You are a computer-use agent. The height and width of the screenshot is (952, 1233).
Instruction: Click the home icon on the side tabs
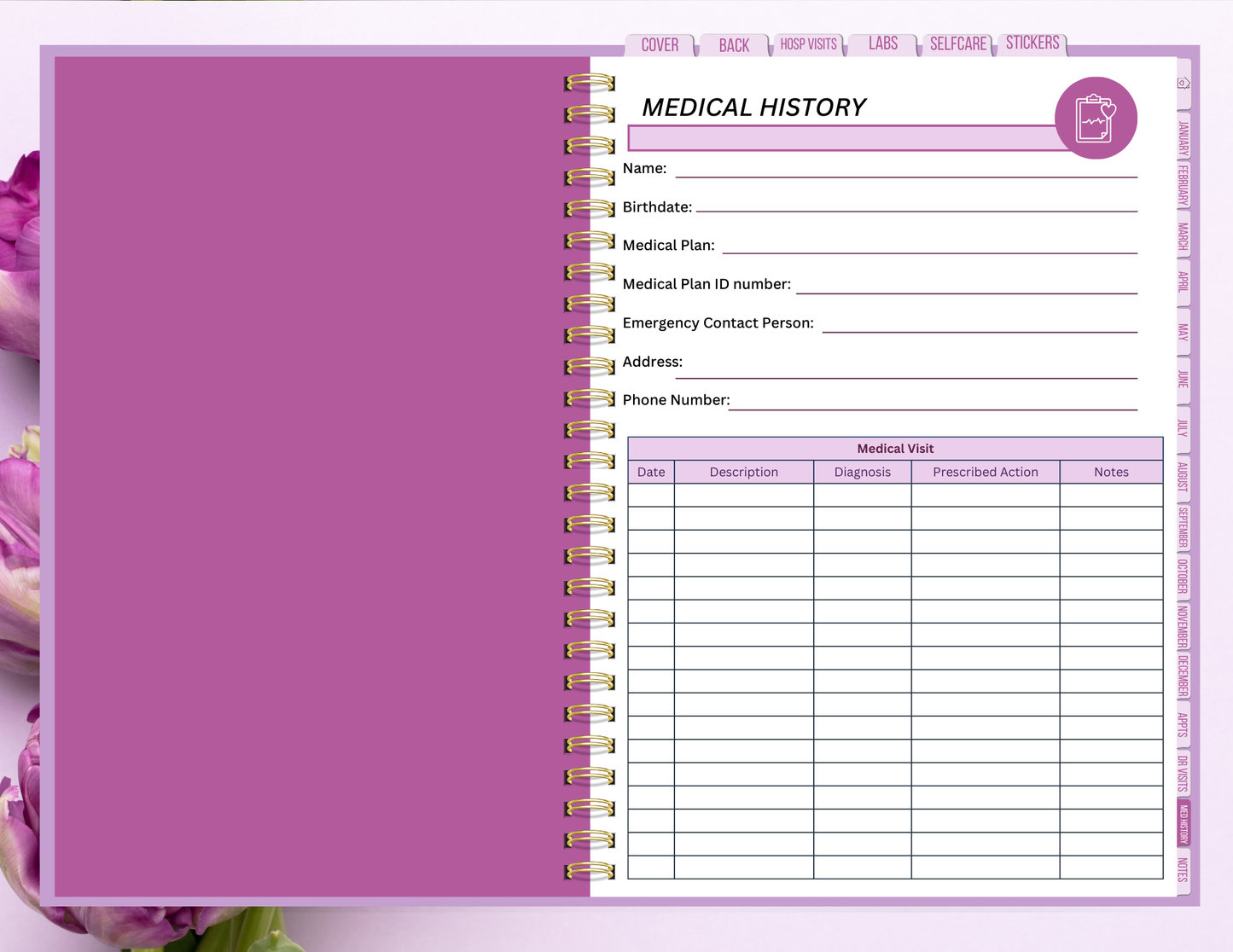point(1183,84)
